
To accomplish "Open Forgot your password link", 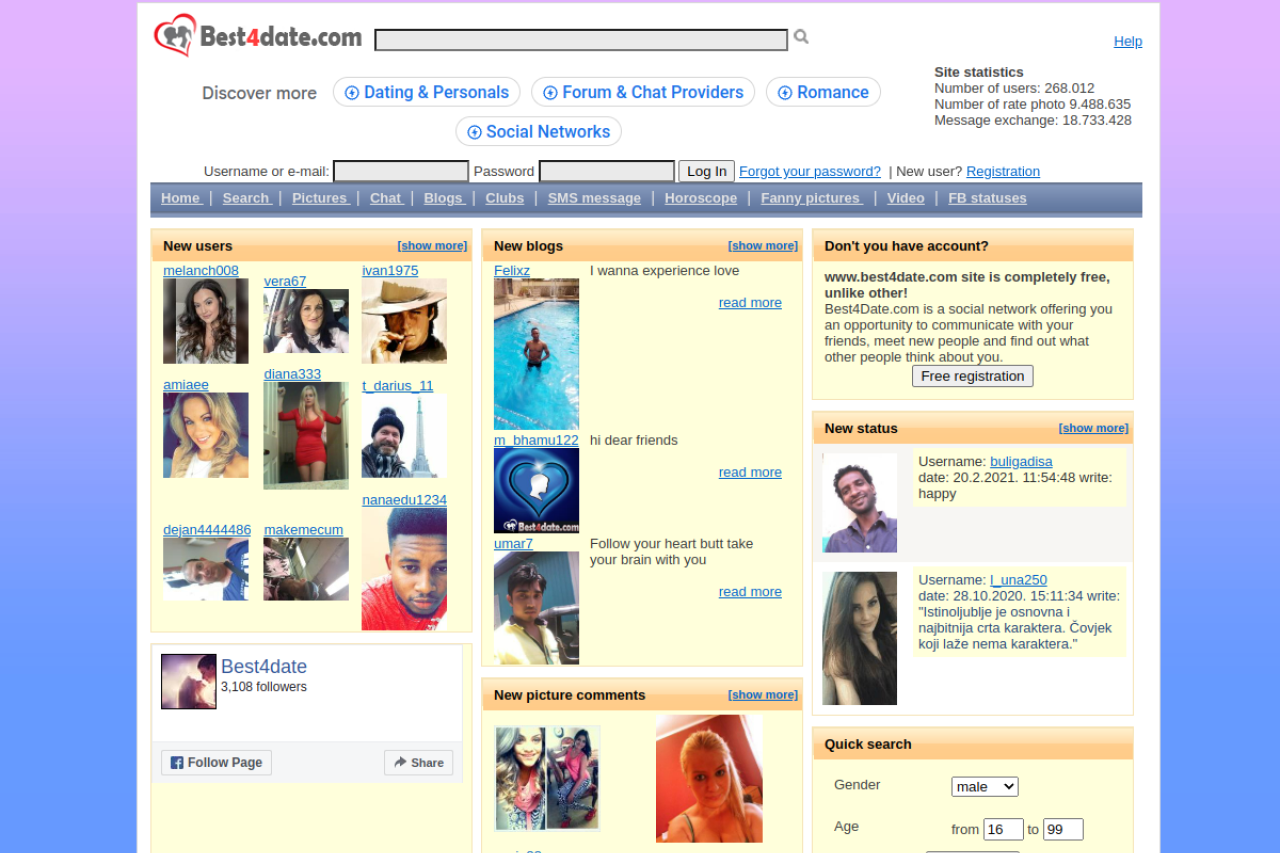I will (810, 171).
